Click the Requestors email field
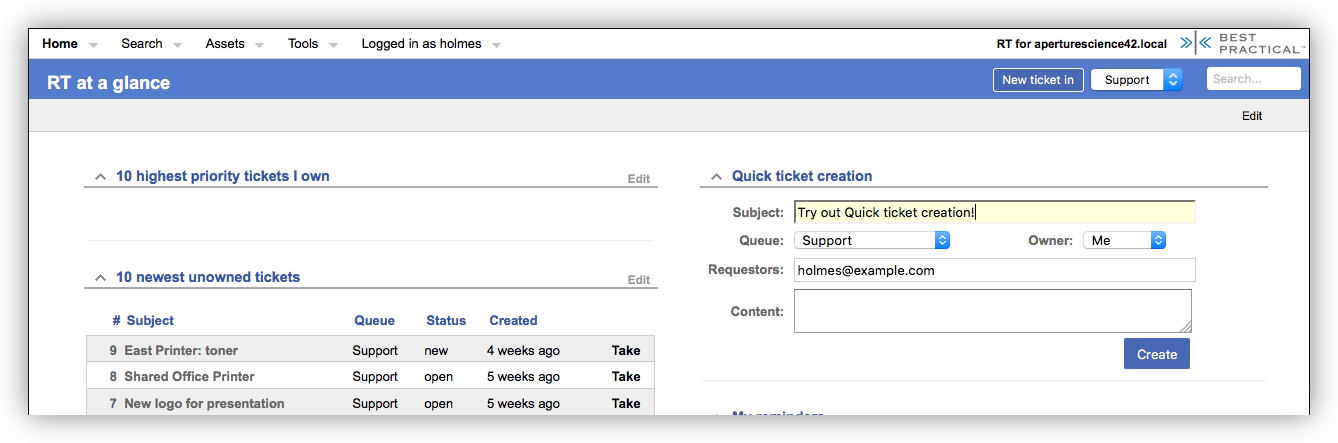The height and width of the screenshot is (443, 1338). pyautogui.click(x=994, y=271)
